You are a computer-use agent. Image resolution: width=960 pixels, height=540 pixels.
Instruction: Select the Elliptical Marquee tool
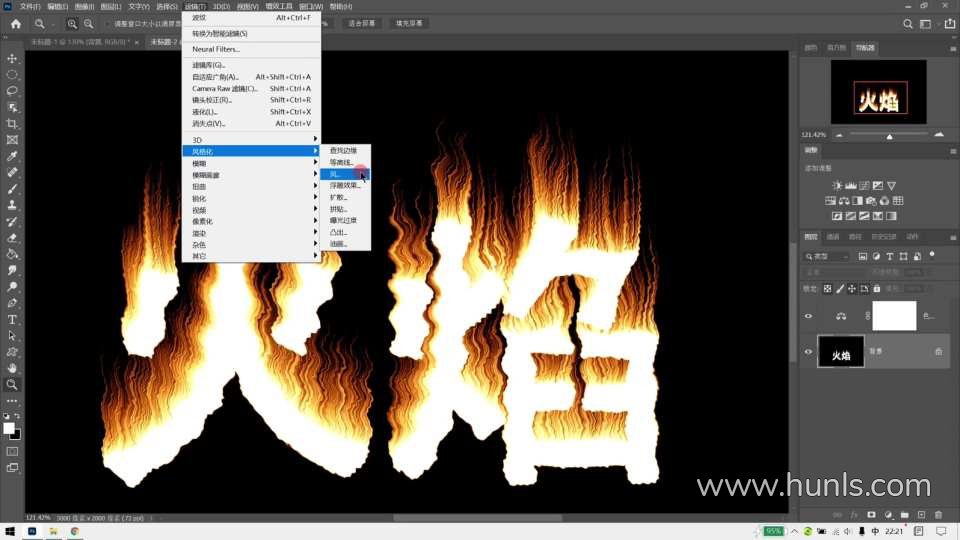tap(12, 74)
